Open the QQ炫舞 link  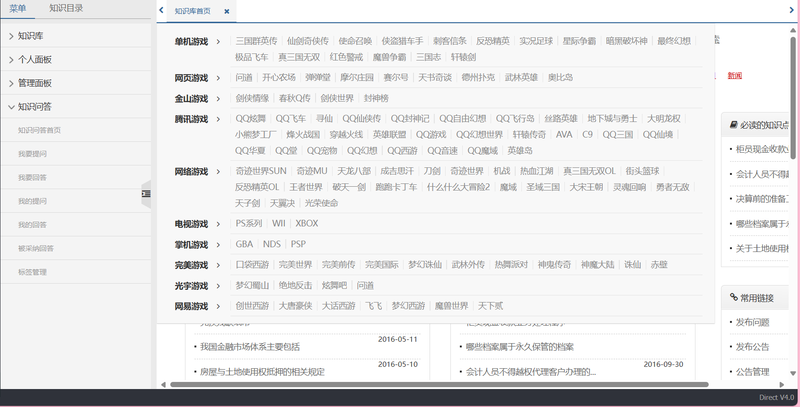point(251,118)
